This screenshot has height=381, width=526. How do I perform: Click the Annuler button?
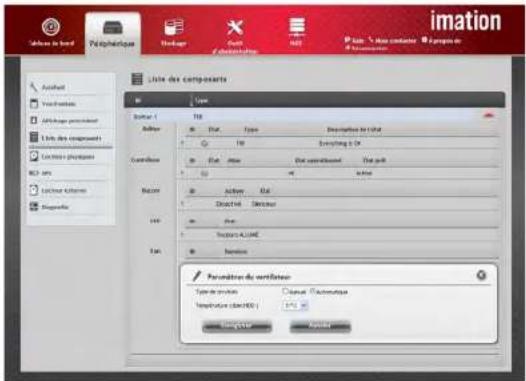(320, 326)
